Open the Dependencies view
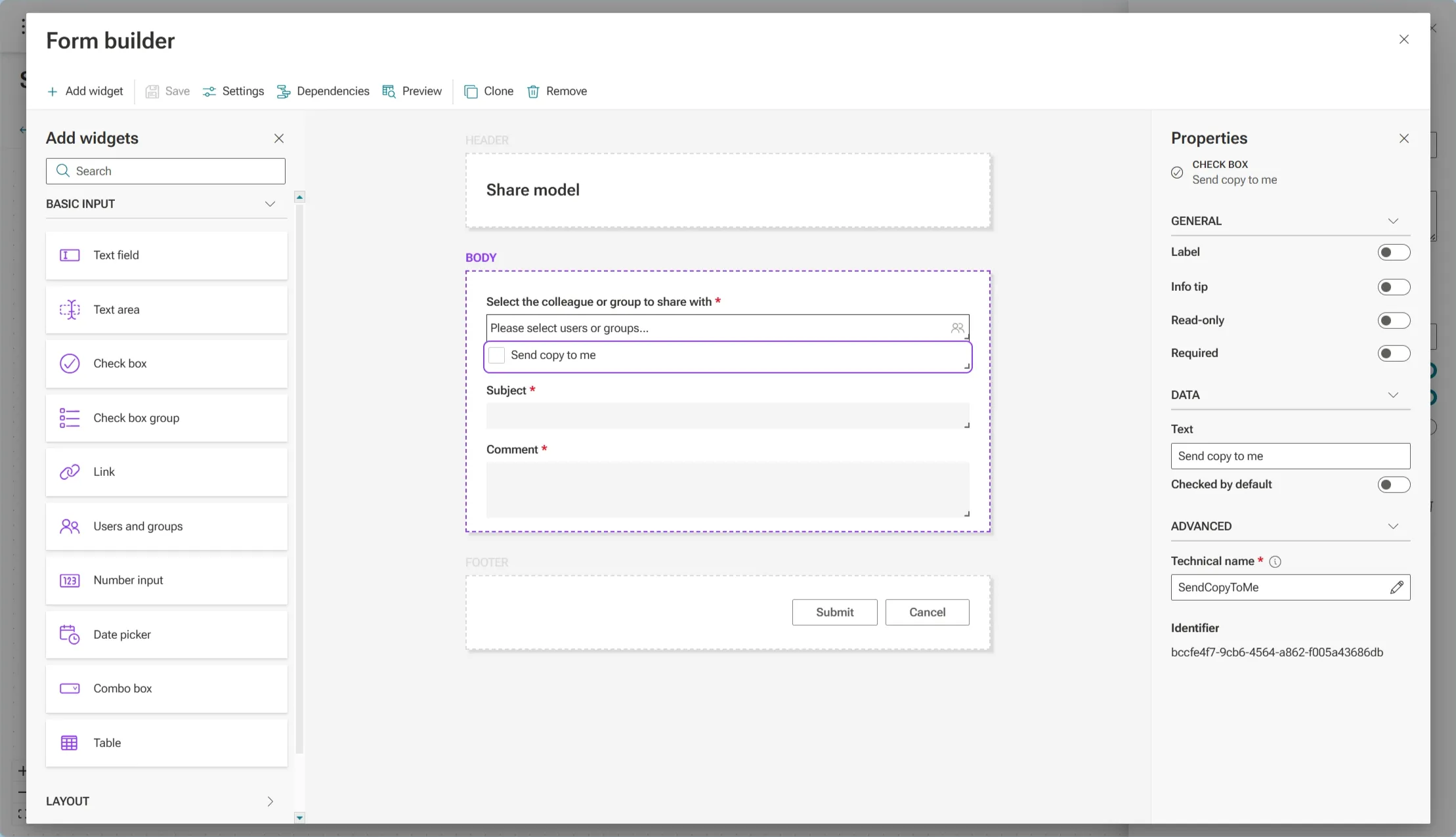 coord(322,91)
